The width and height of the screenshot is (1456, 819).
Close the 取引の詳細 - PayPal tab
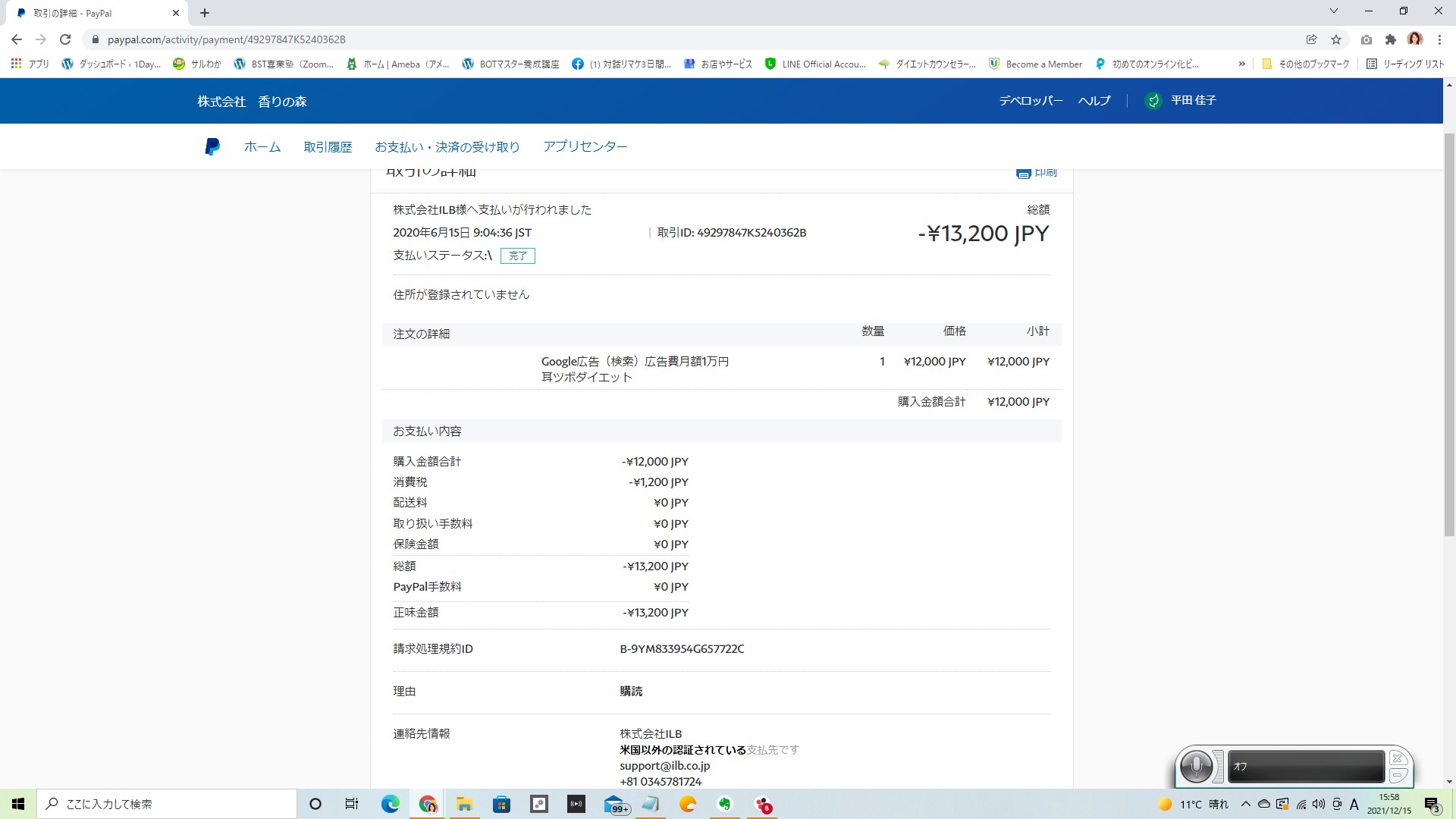click(x=175, y=13)
